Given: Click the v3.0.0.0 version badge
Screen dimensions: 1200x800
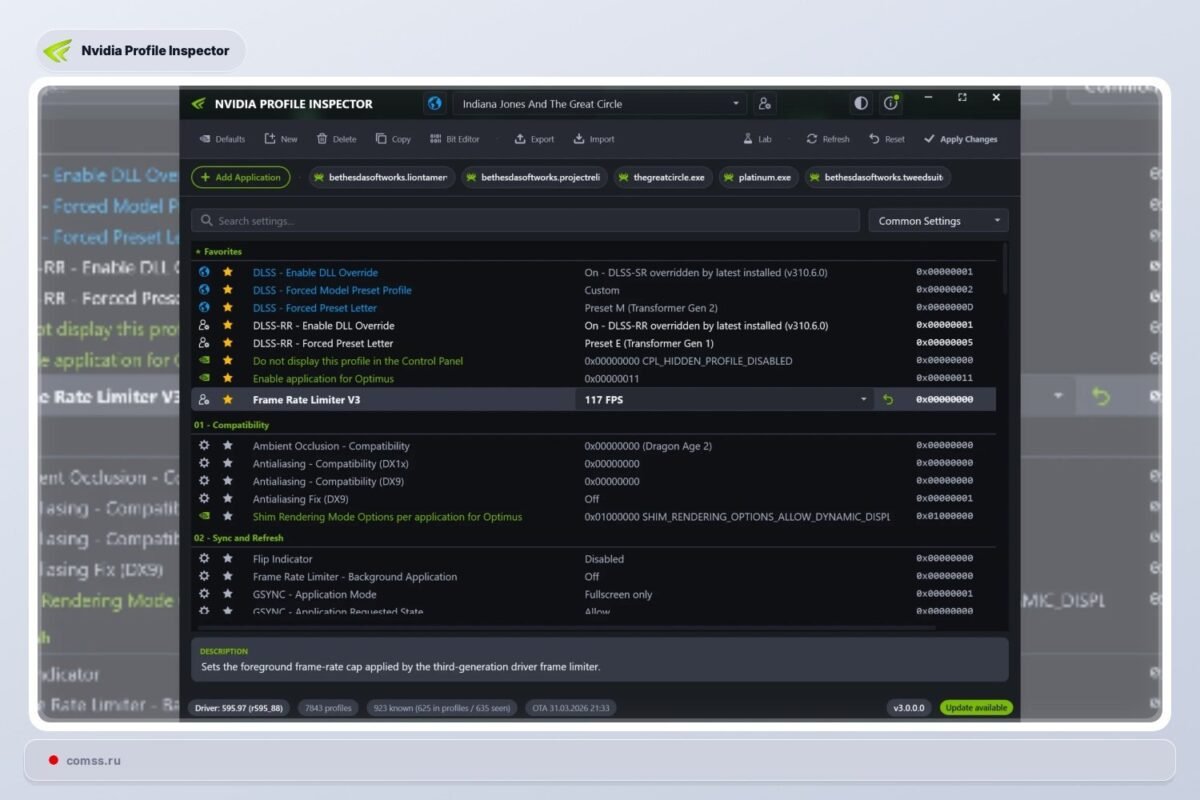Looking at the screenshot, I should pyautogui.click(x=908, y=708).
